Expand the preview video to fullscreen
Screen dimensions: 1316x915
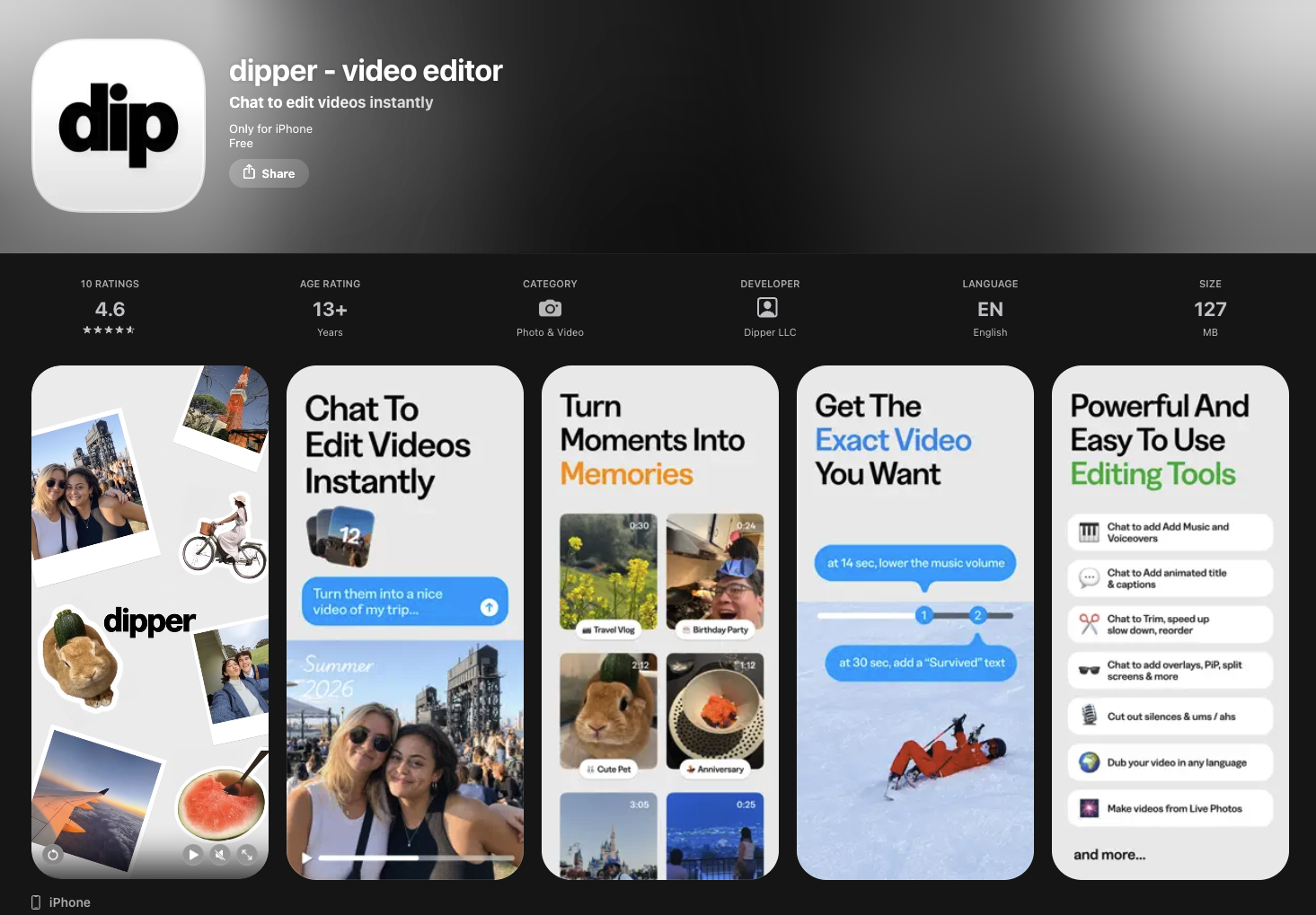click(x=247, y=855)
